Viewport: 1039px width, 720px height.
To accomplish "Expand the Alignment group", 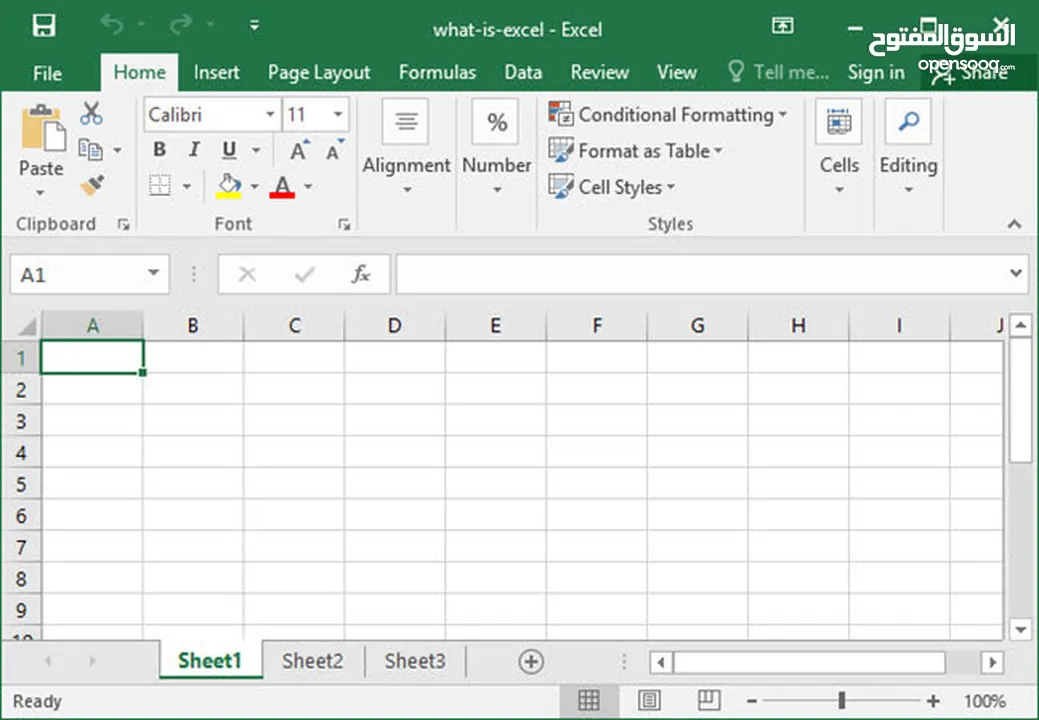I will pos(406,146).
